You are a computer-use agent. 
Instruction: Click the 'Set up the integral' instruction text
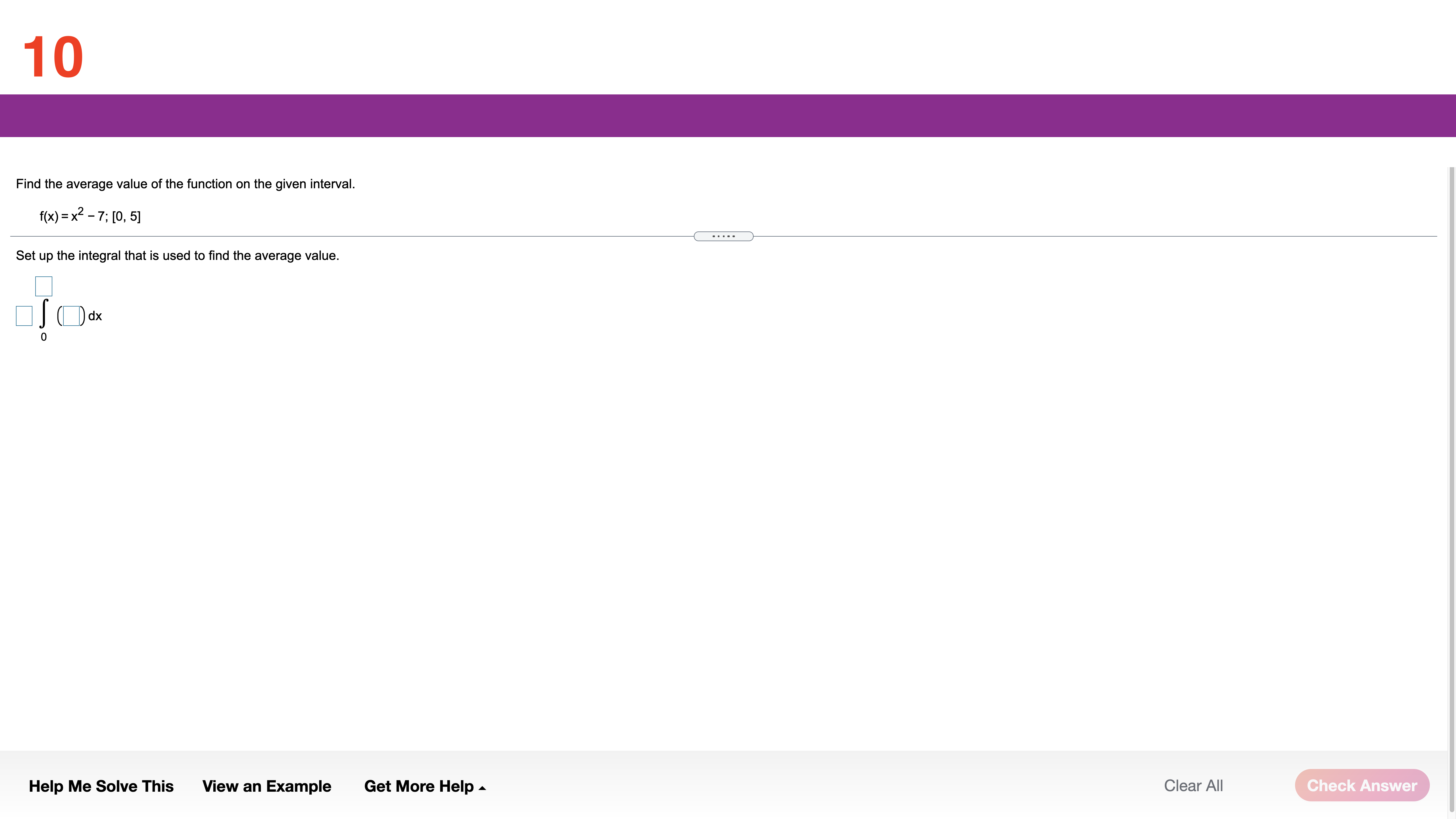click(x=177, y=255)
